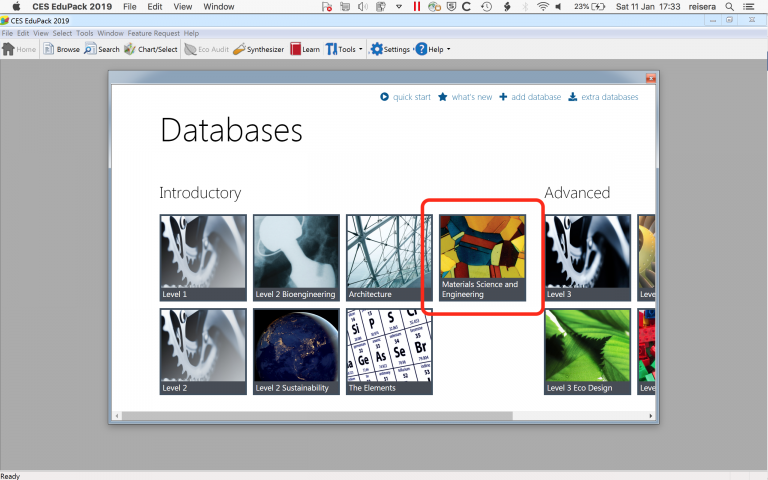The width and height of the screenshot is (768, 480).
Task: Open the app Help menu
Action: click(191, 33)
